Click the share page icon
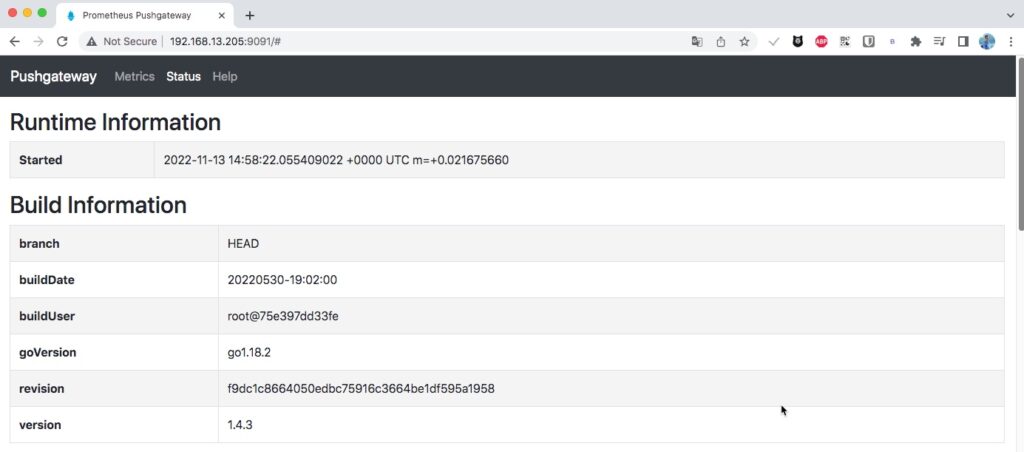This screenshot has height=452, width=1024. (721, 42)
